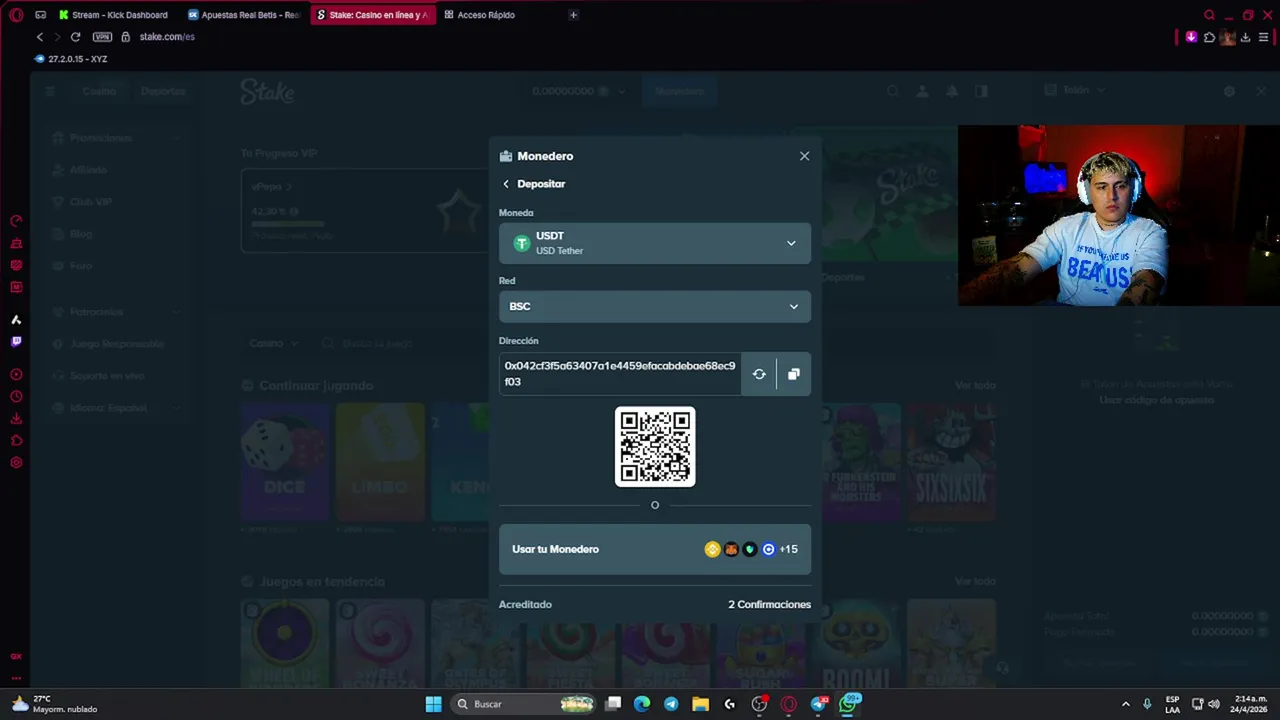Open the weather widget 27°C
The width and height of the screenshot is (1280, 720).
pyautogui.click(x=55, y=704)
